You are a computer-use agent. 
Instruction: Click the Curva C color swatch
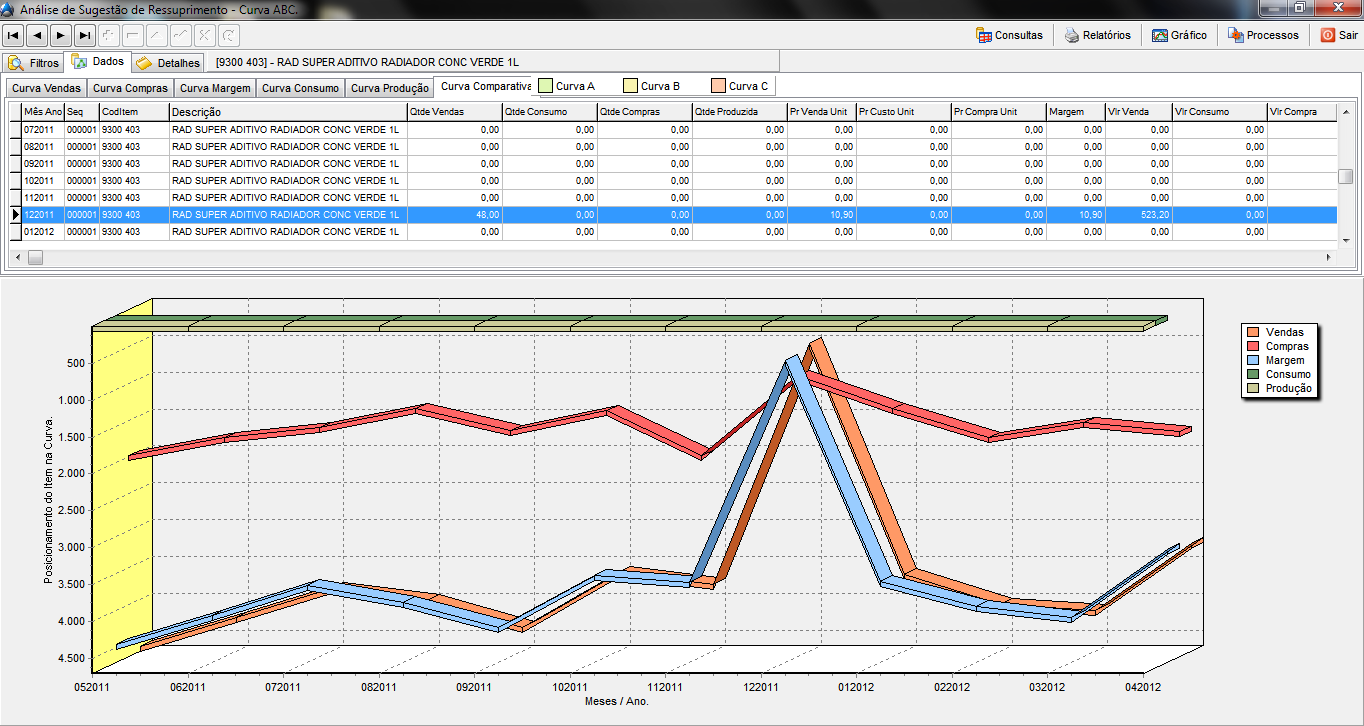point(719,86)
